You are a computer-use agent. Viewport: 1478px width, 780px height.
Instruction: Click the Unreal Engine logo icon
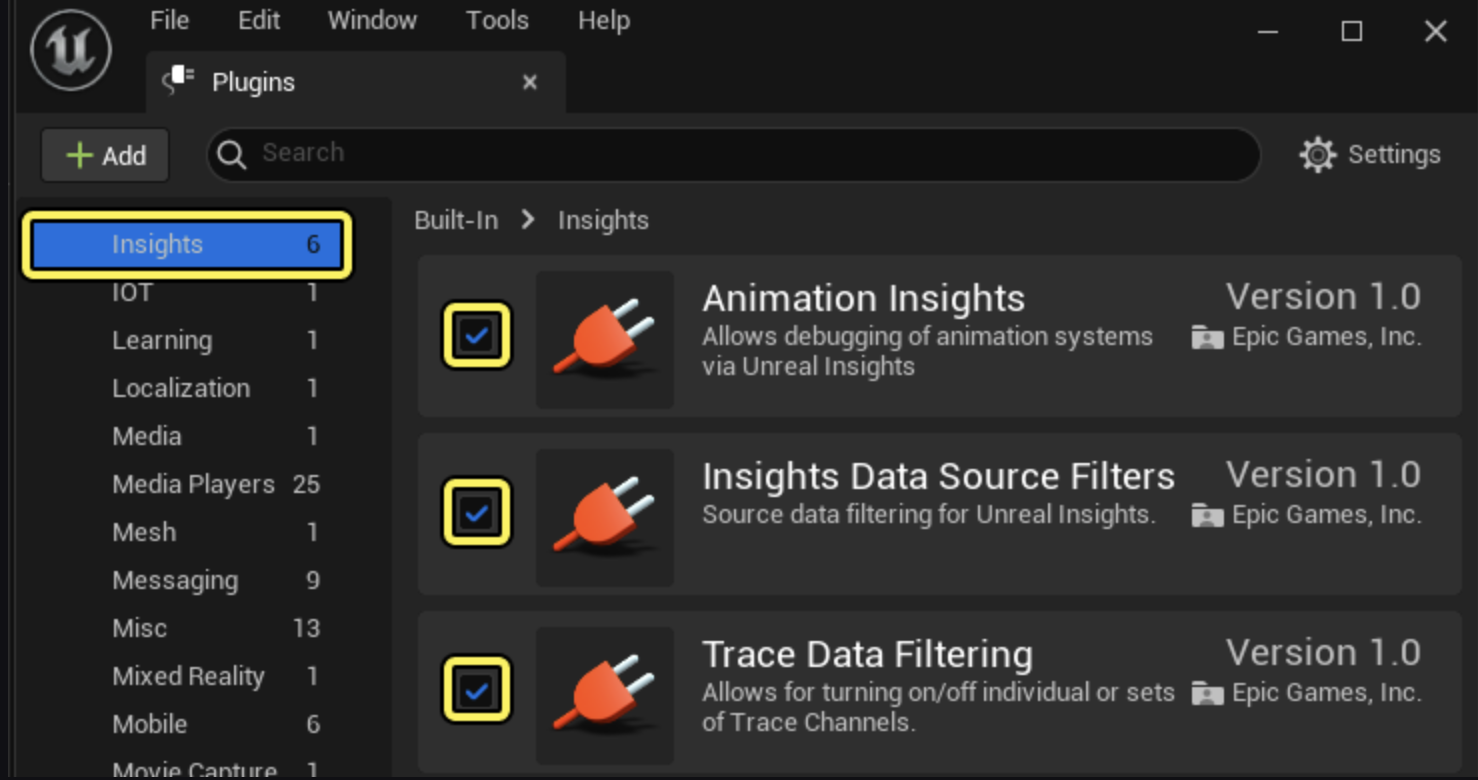coord(70,49)
